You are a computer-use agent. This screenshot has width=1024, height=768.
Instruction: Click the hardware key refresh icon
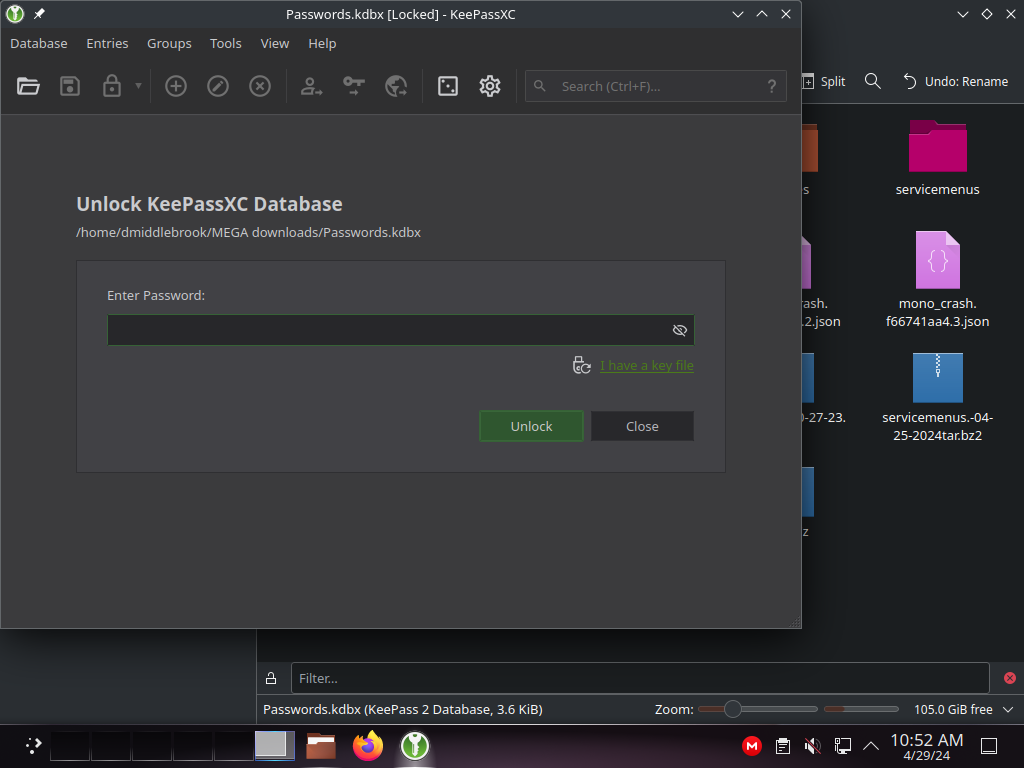pyautogui.click(x=581, y=365)
